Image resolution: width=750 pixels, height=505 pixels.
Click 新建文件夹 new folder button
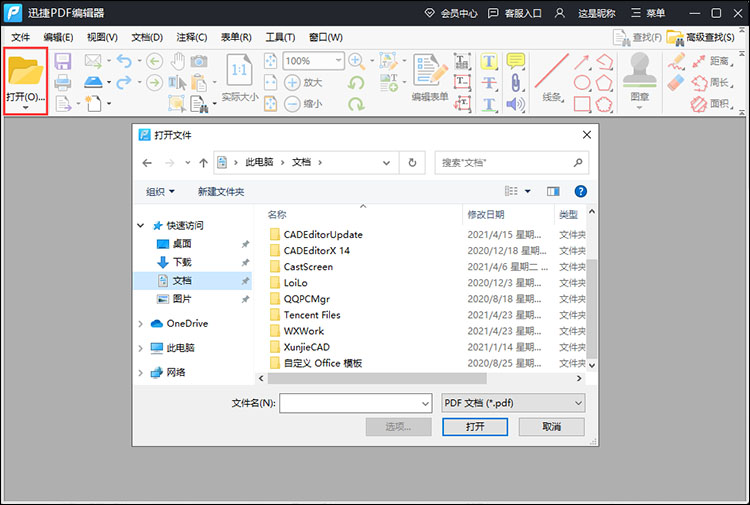221,192
